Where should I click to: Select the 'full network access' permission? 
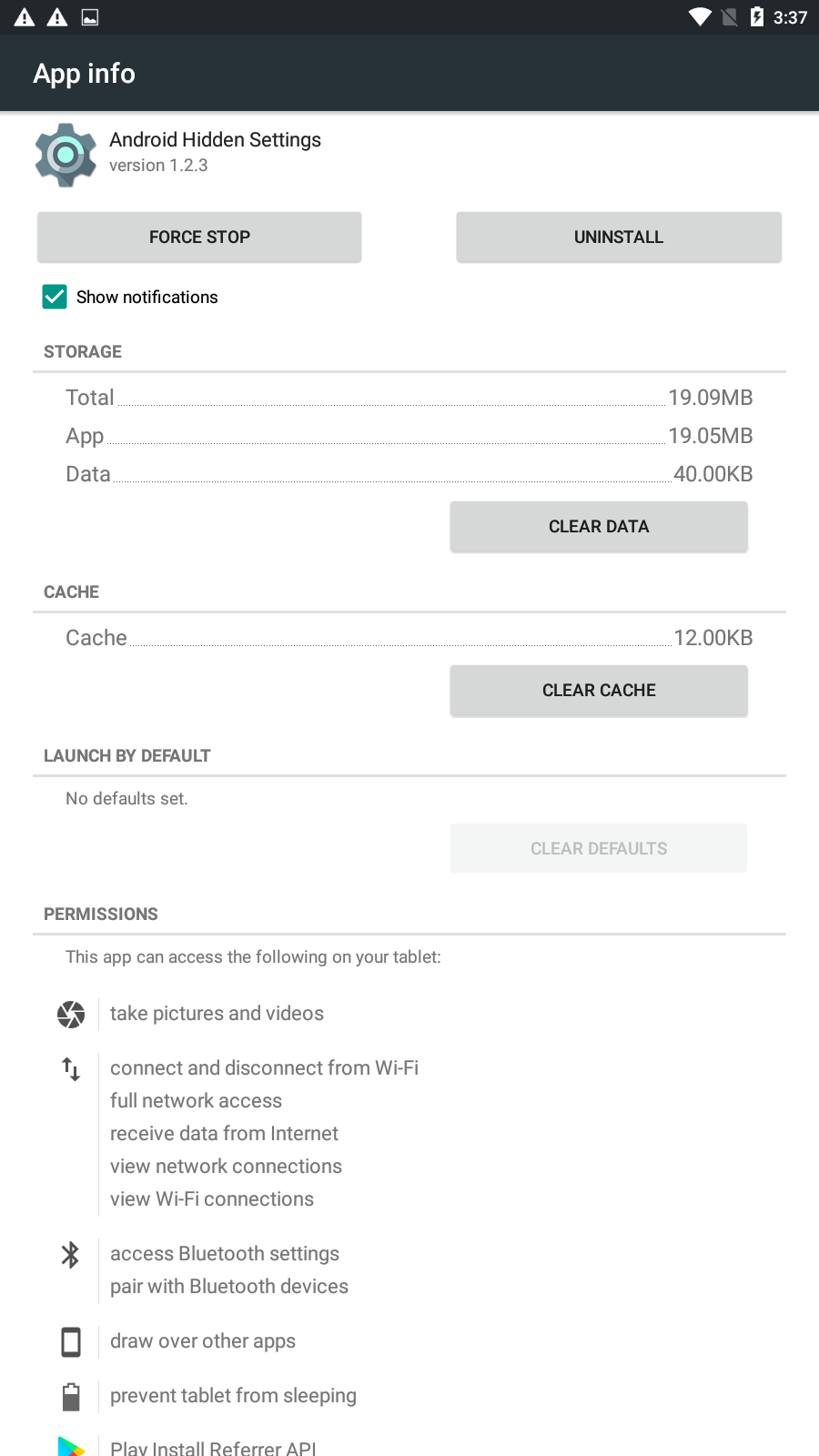[196, 1101]
